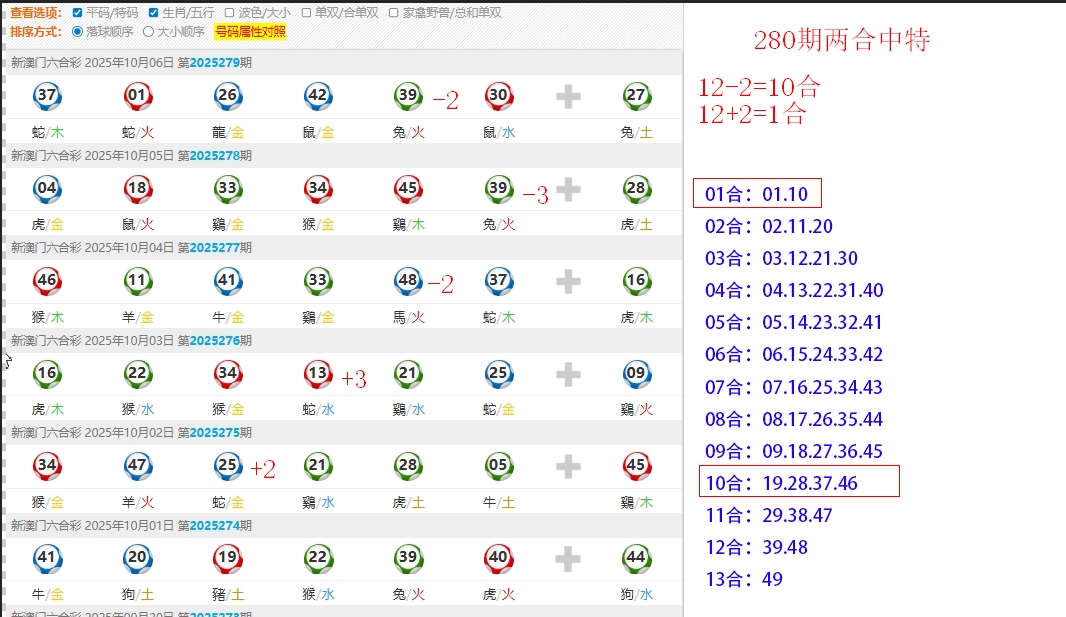The height and width of the screenshot is (617, 1066).
Task: Click the plus sign in draw 2025278 row
Action: (x=568, y=189)
